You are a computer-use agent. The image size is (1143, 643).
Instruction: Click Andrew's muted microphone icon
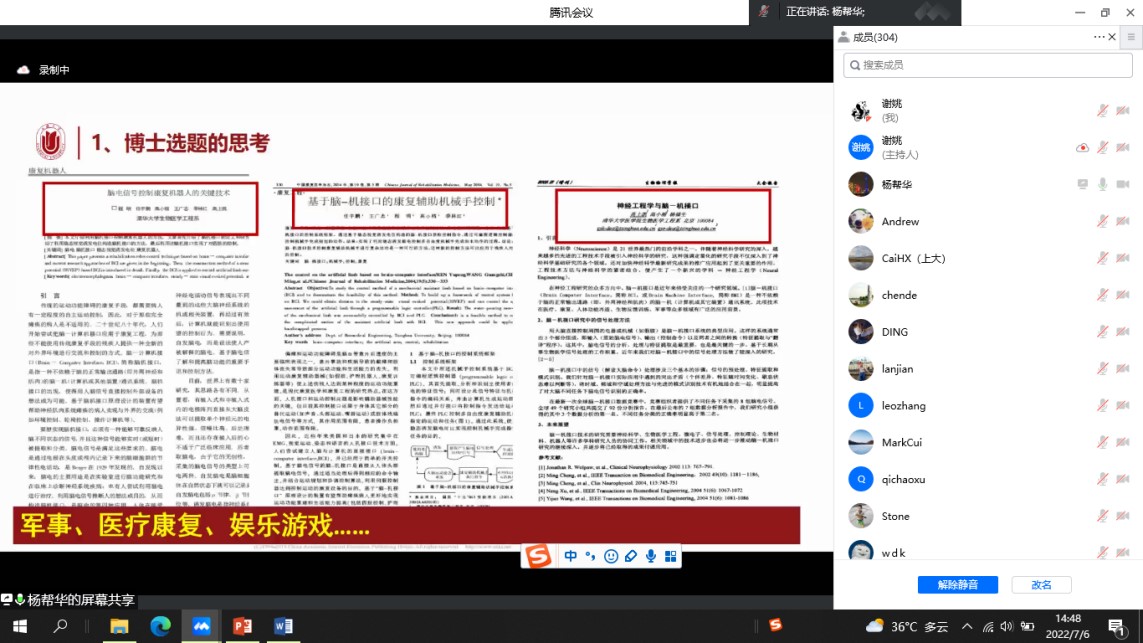pos(1102,222)
